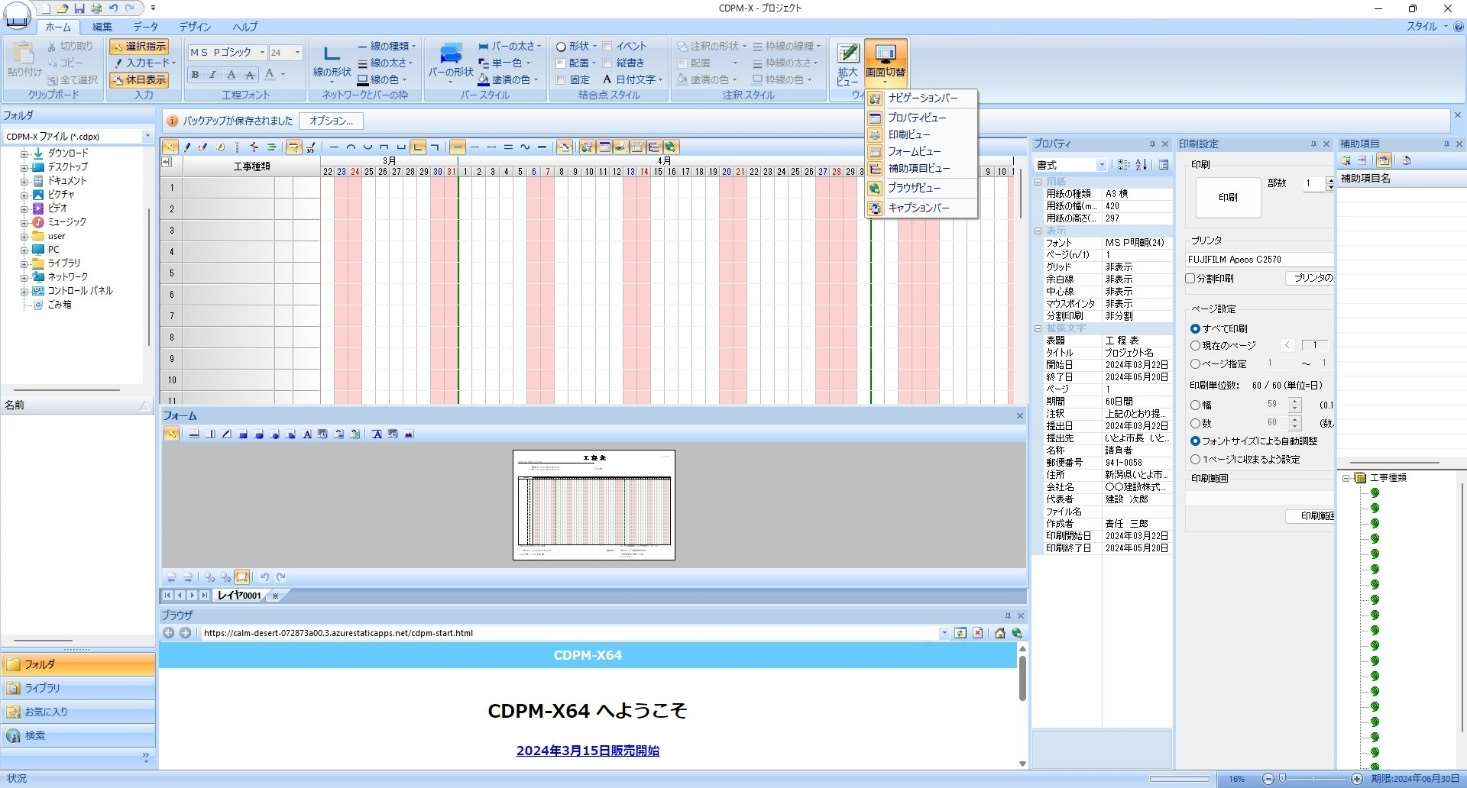
Task: Go to the browser home page icon
Action: coord(999,633)
